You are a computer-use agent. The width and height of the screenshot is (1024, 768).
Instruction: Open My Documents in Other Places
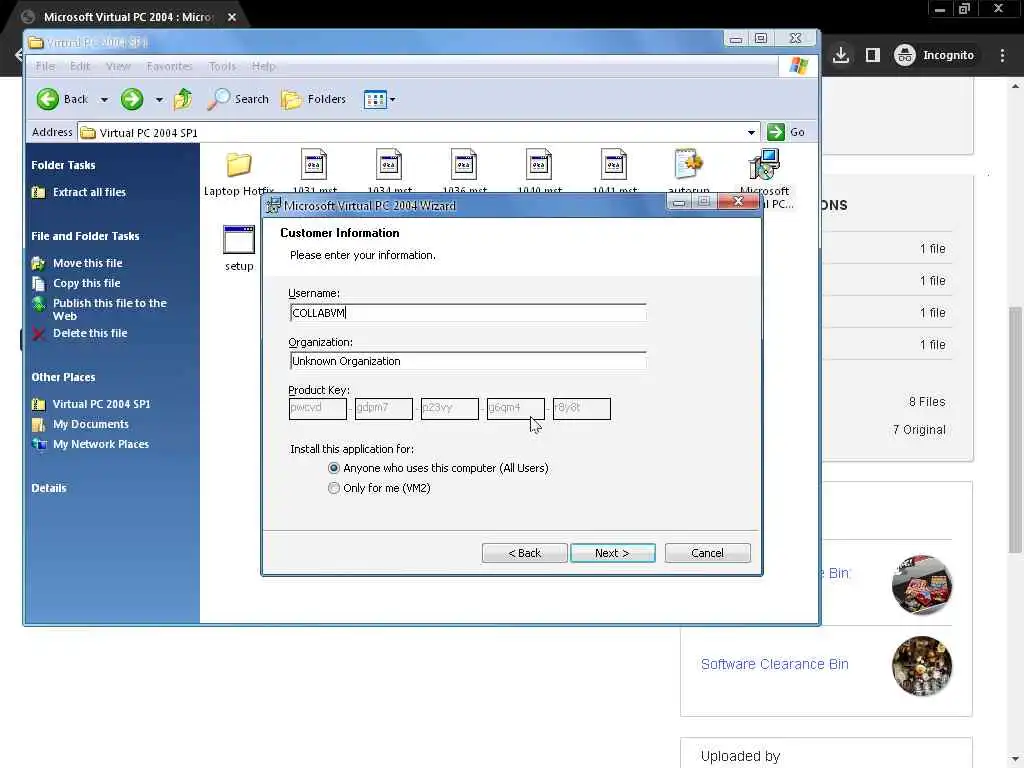(x=91, y=424)
